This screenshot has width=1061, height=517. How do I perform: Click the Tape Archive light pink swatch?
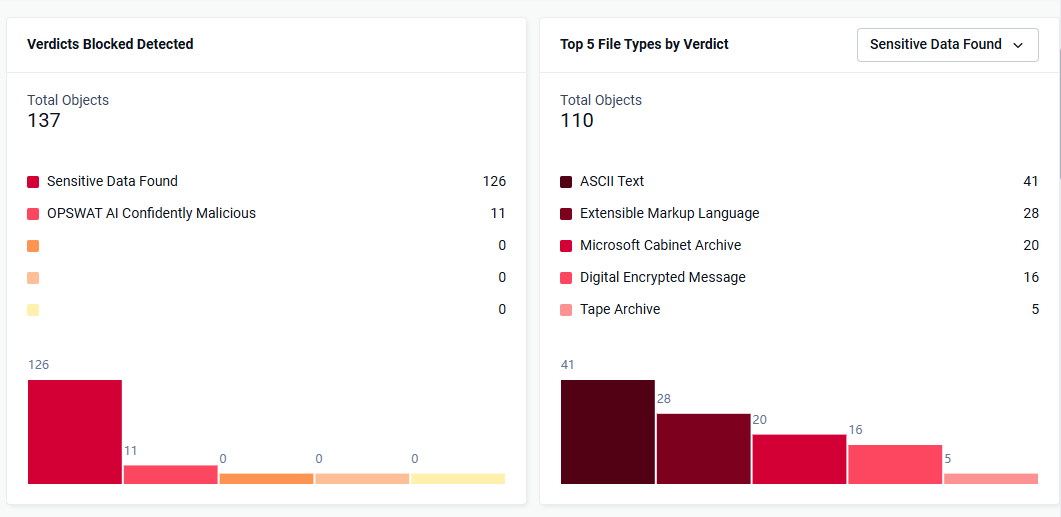click(x=566, y=310)
